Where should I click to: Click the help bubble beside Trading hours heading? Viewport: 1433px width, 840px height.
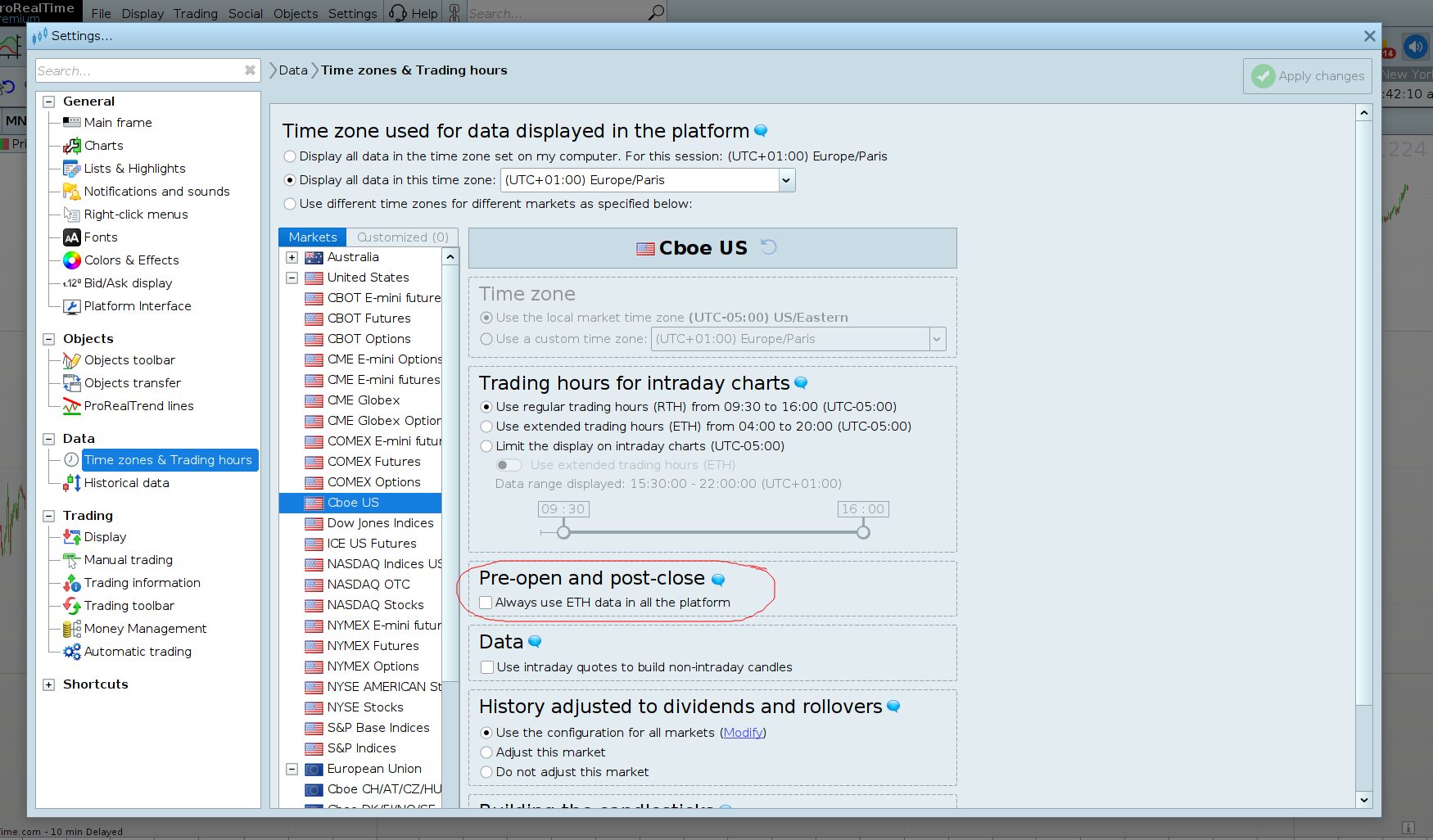(801, 383)
